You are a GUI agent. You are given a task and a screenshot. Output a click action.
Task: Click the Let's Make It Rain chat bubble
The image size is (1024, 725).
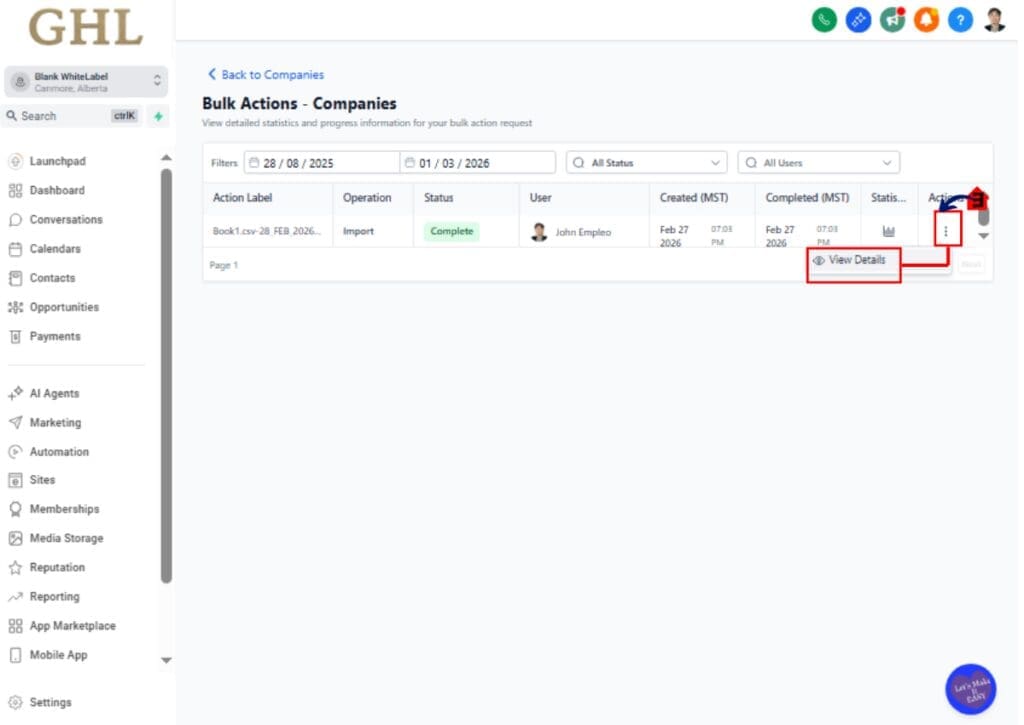tap(969, 688)
